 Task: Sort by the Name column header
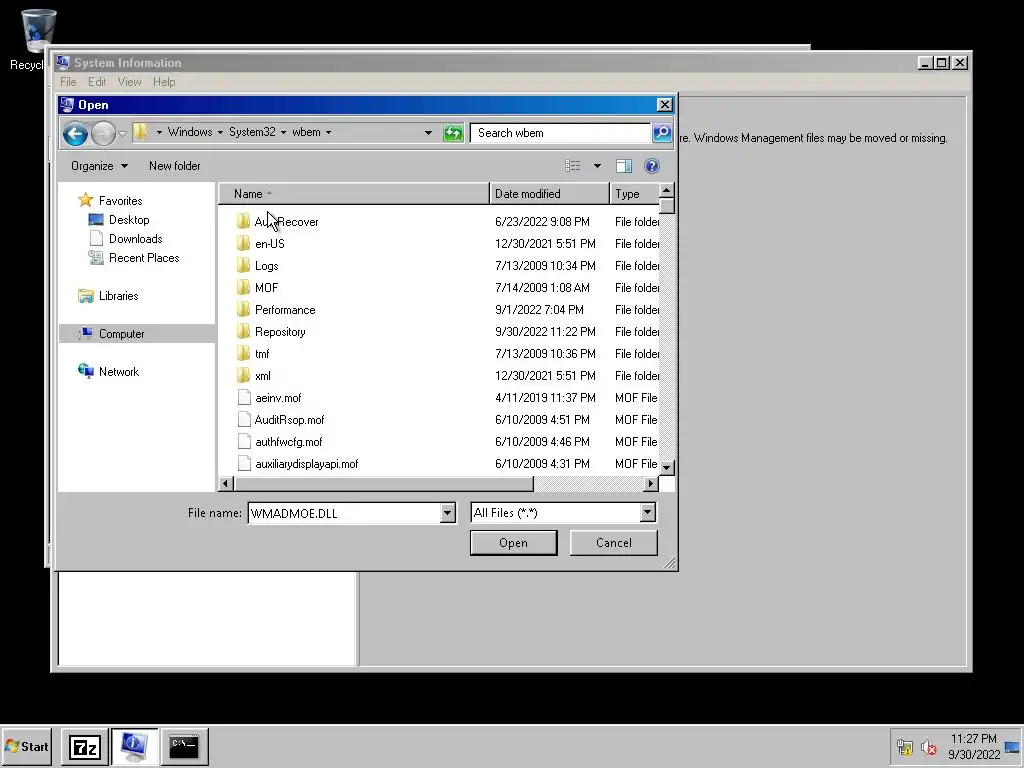click(x=353, y=194)
